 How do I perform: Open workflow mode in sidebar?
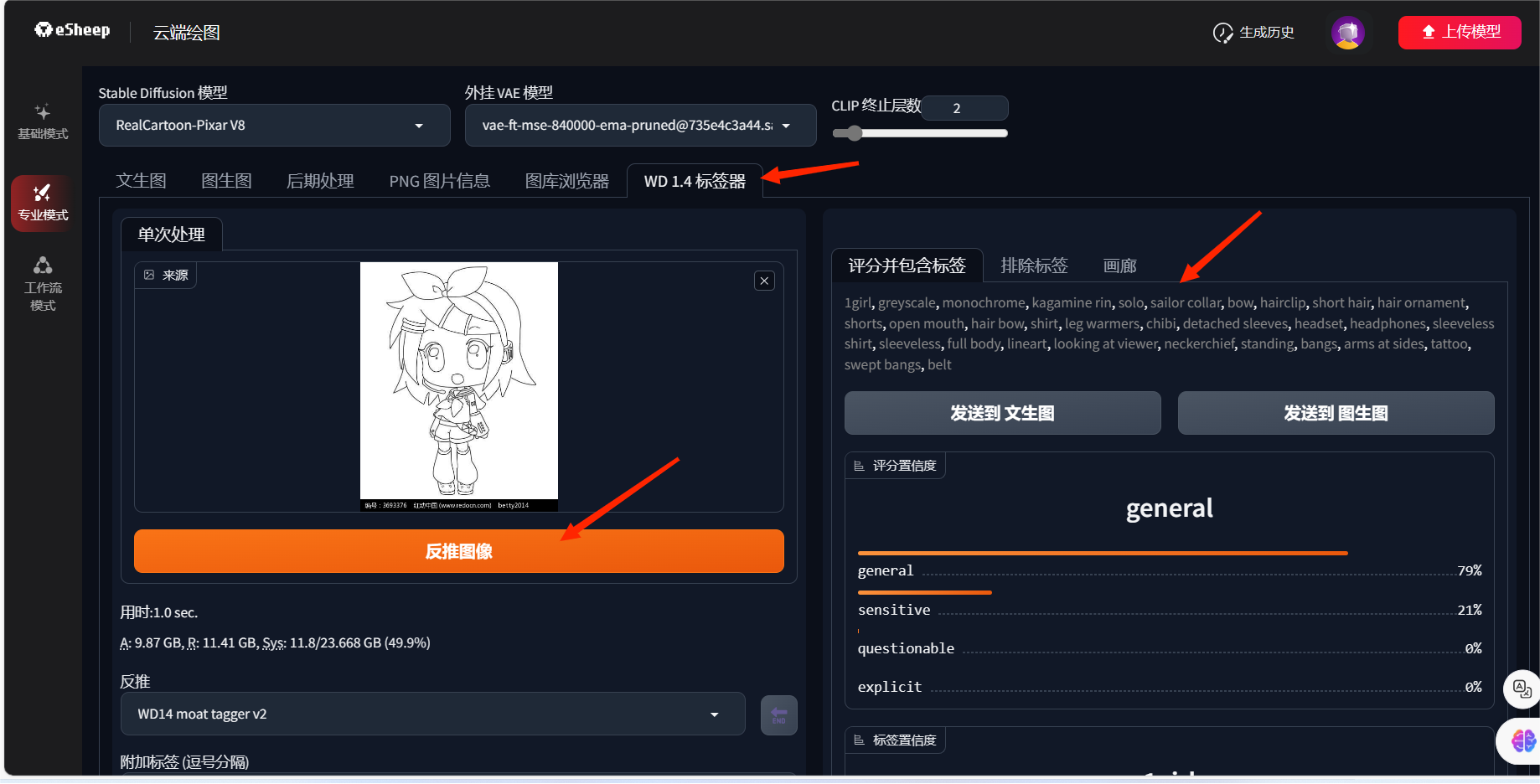[x=43, y=283]
